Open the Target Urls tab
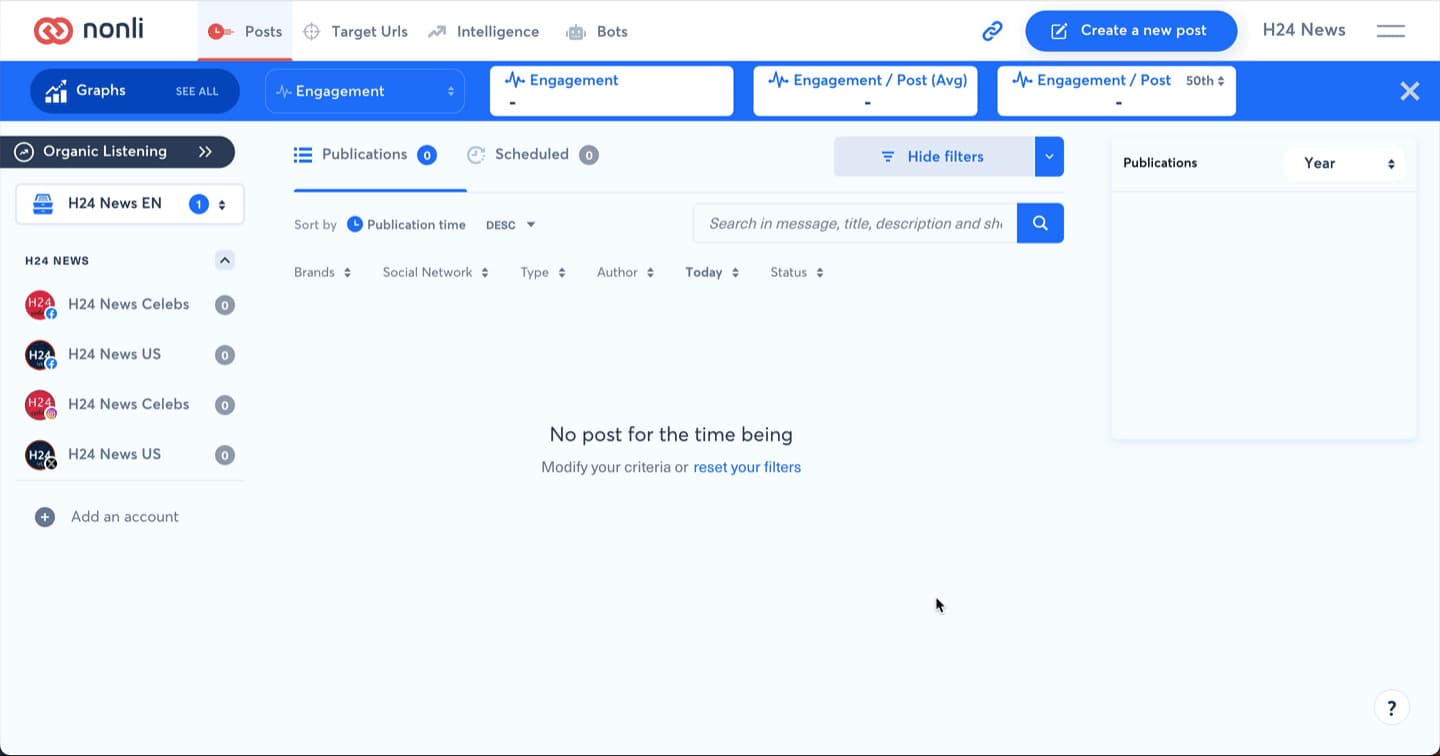The height and width of the screenshot is (756, 1440). point(355,31)
